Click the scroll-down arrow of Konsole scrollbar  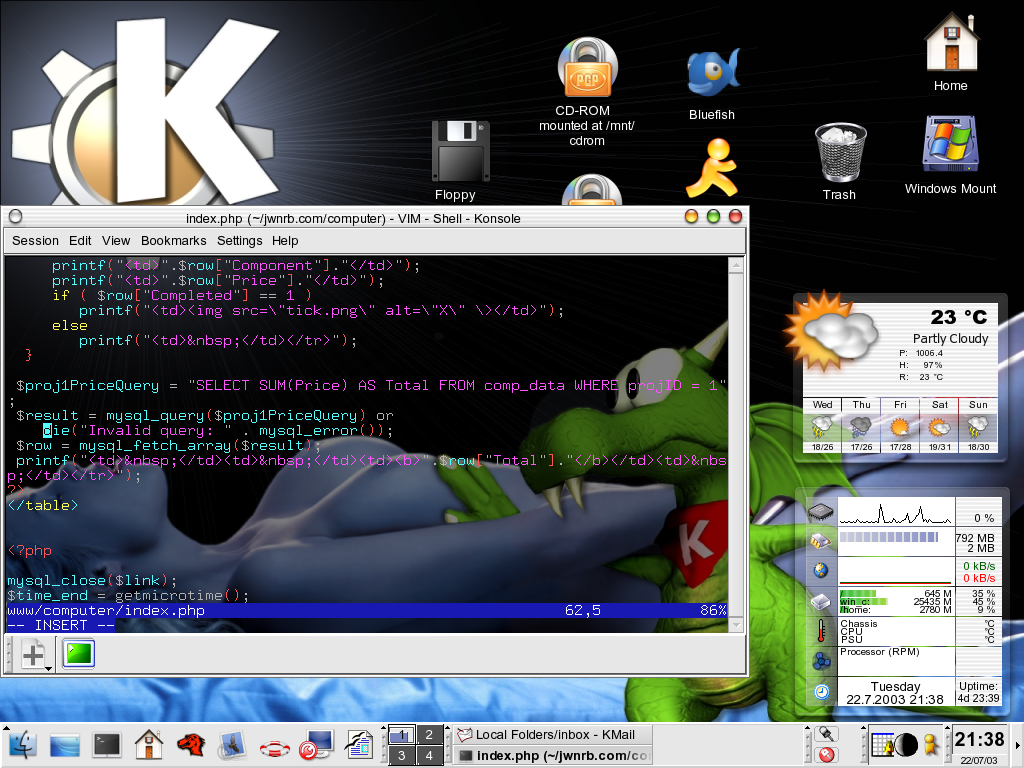[x=736, y=626]
